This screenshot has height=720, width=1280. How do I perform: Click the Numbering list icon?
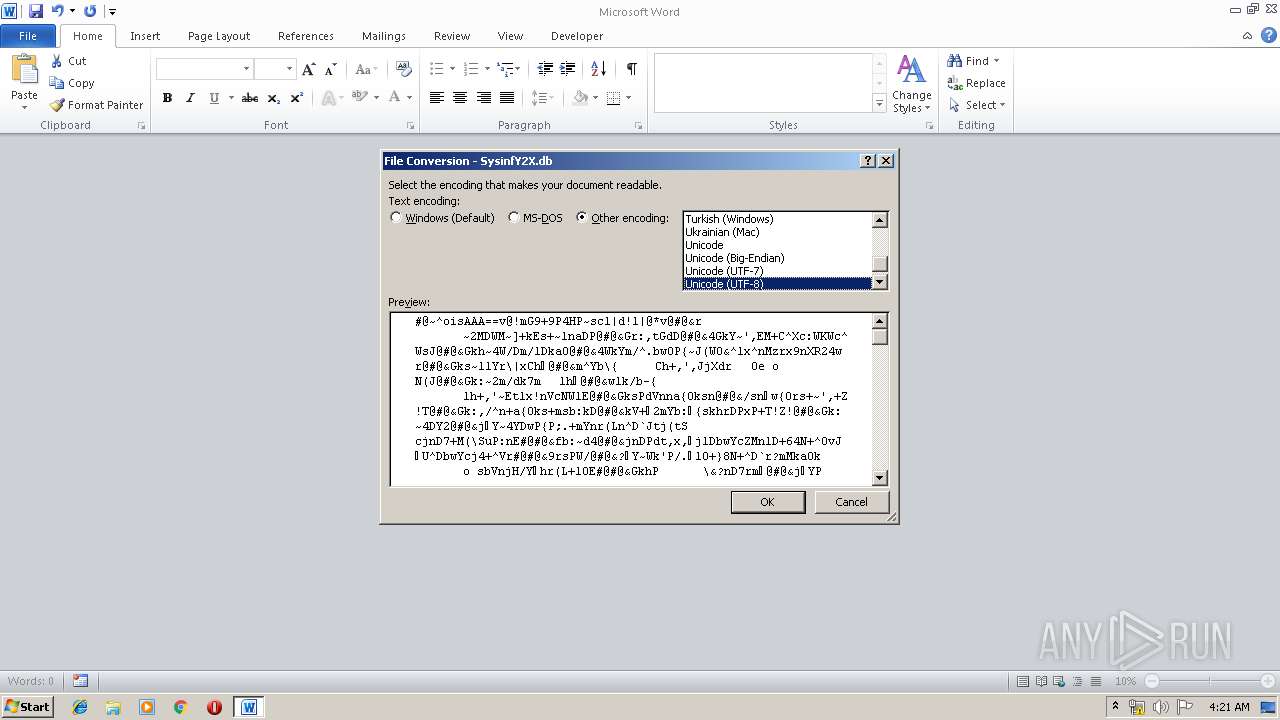coord(472,69)
